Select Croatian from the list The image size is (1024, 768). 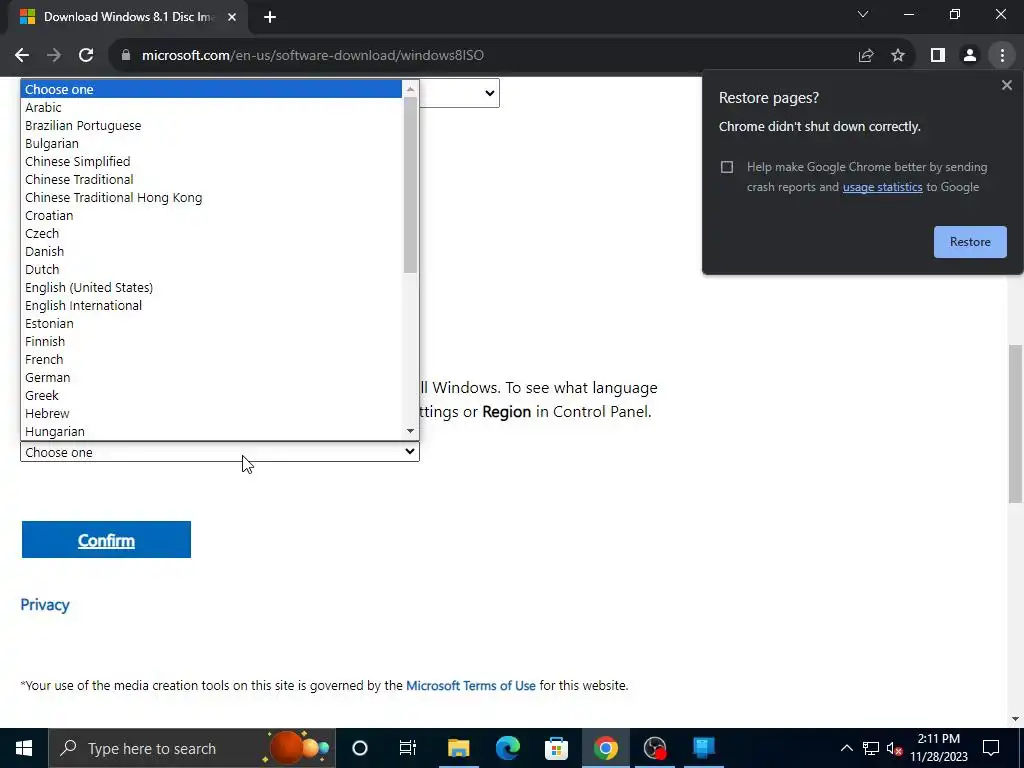[211, 216]
